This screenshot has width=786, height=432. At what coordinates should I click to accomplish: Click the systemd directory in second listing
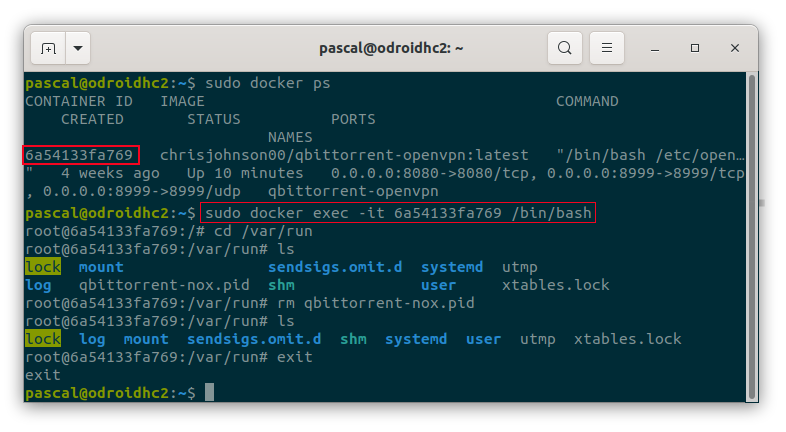point(416,339)
